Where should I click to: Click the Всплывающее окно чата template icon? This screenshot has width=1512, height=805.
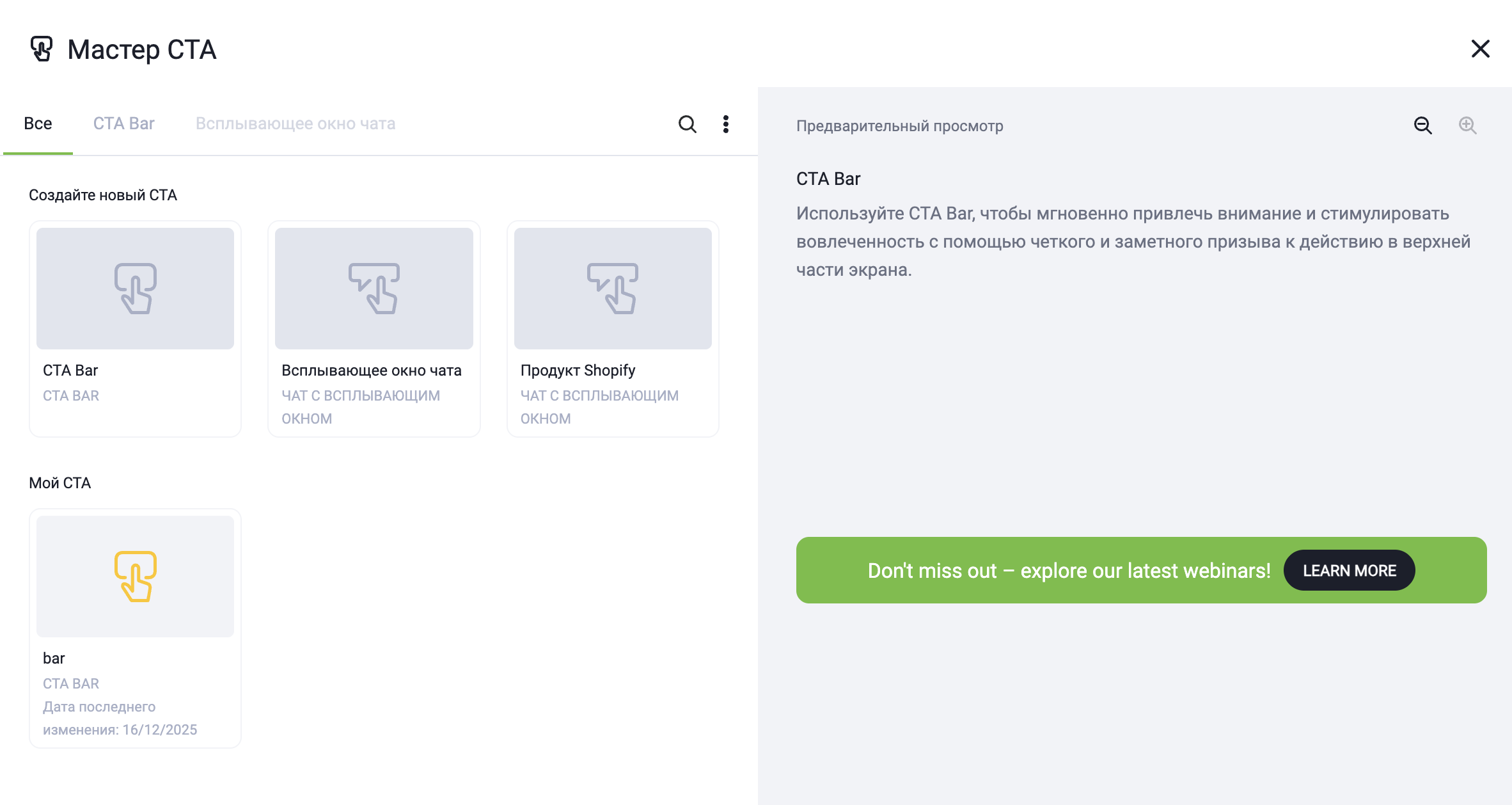coord(374,289)
